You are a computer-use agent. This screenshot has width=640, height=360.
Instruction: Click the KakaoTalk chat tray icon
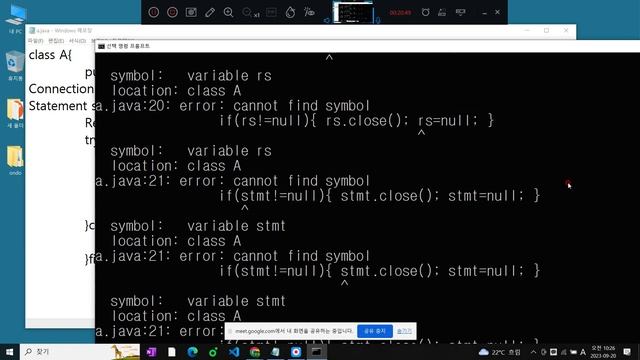[x=553, y=352]
